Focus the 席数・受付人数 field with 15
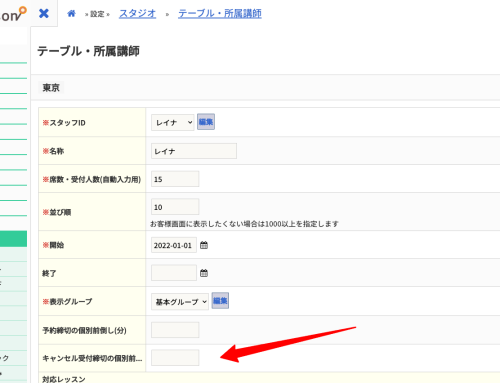This screenshot has width=500, height=383. (x=175, y=179)
